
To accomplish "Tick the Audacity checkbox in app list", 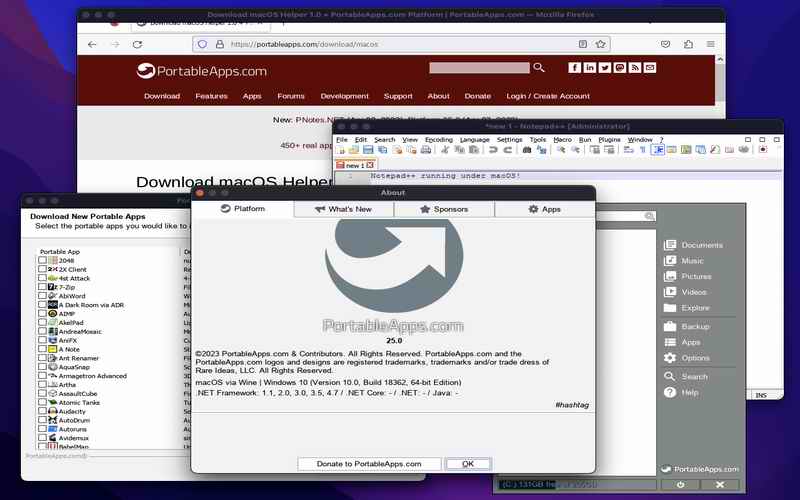I will 42,411.
